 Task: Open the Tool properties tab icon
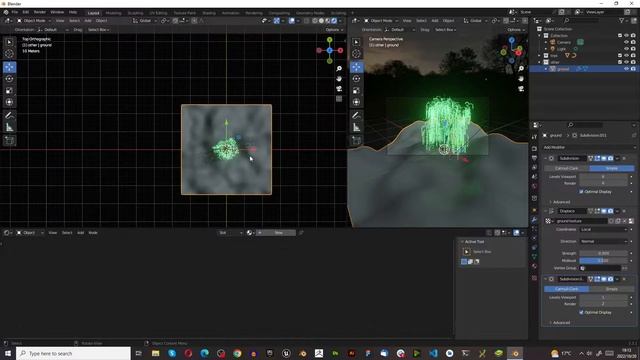point(534,137)
